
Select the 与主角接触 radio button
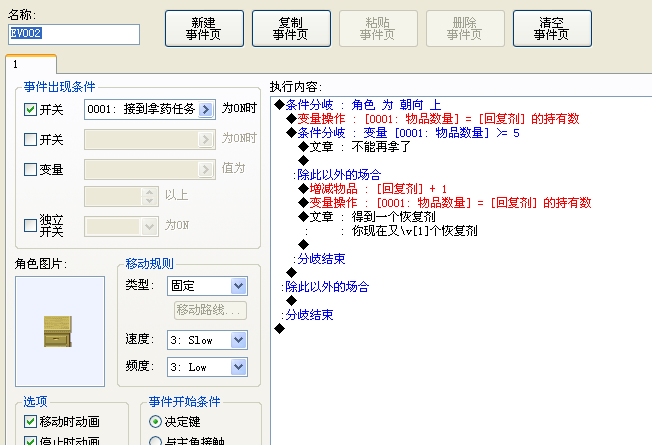[x=155, y=441]
